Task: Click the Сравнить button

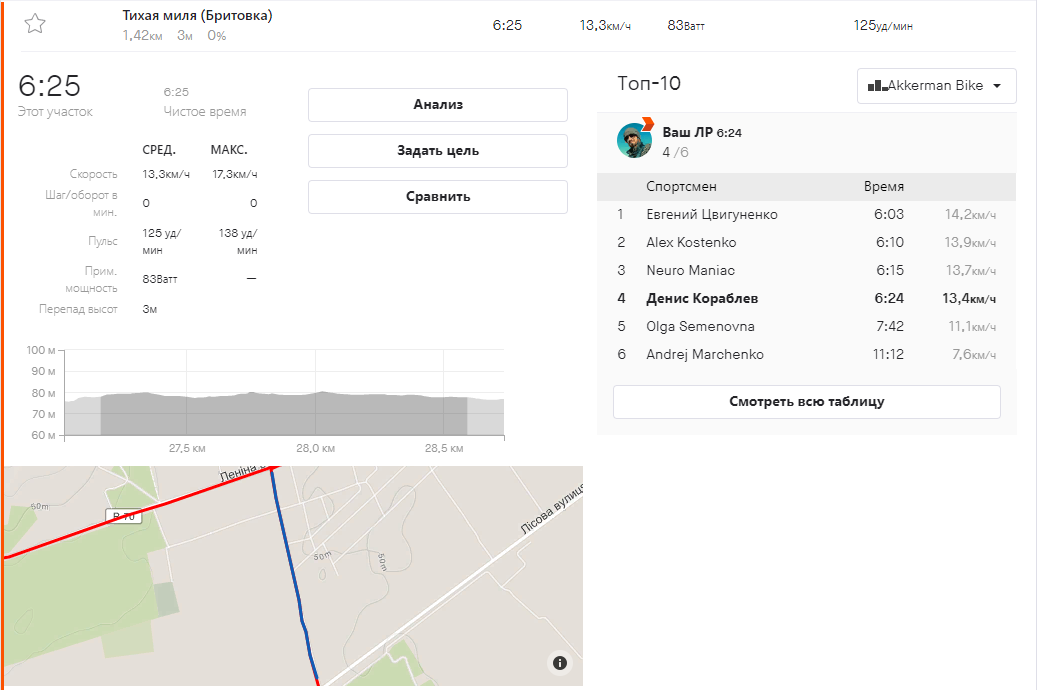Action: pos(437,197)
